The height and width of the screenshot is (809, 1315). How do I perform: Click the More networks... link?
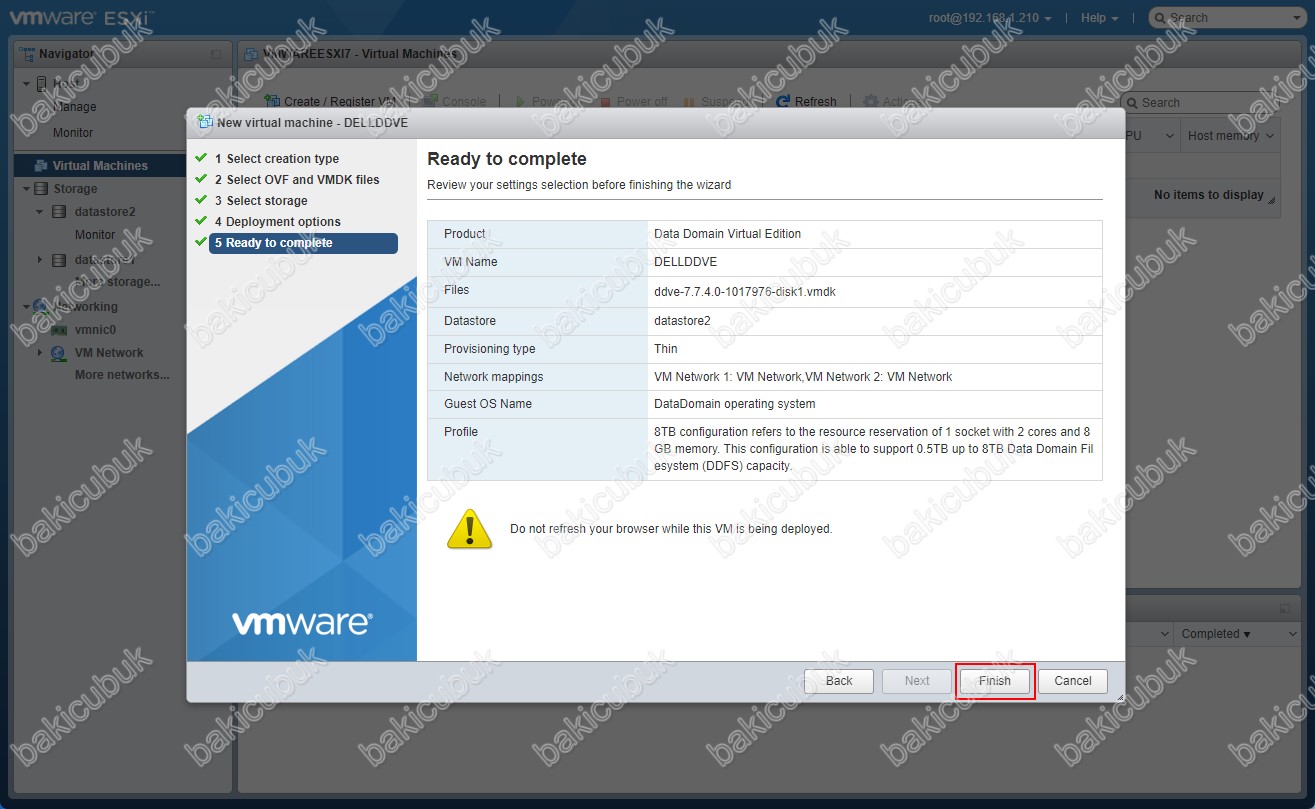(x=122, y=375)
